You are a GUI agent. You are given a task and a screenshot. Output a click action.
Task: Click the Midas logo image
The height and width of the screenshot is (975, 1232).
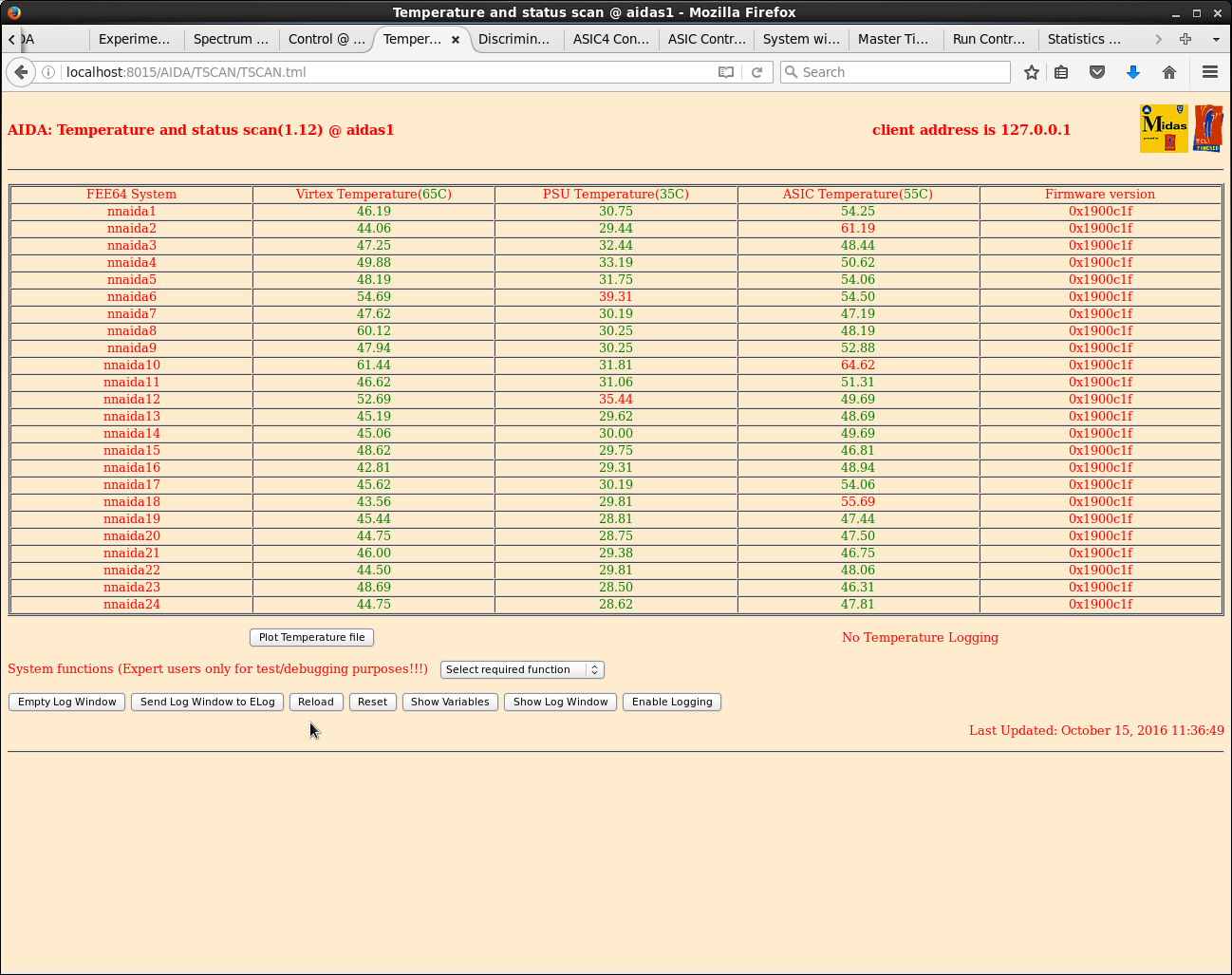1164,128
